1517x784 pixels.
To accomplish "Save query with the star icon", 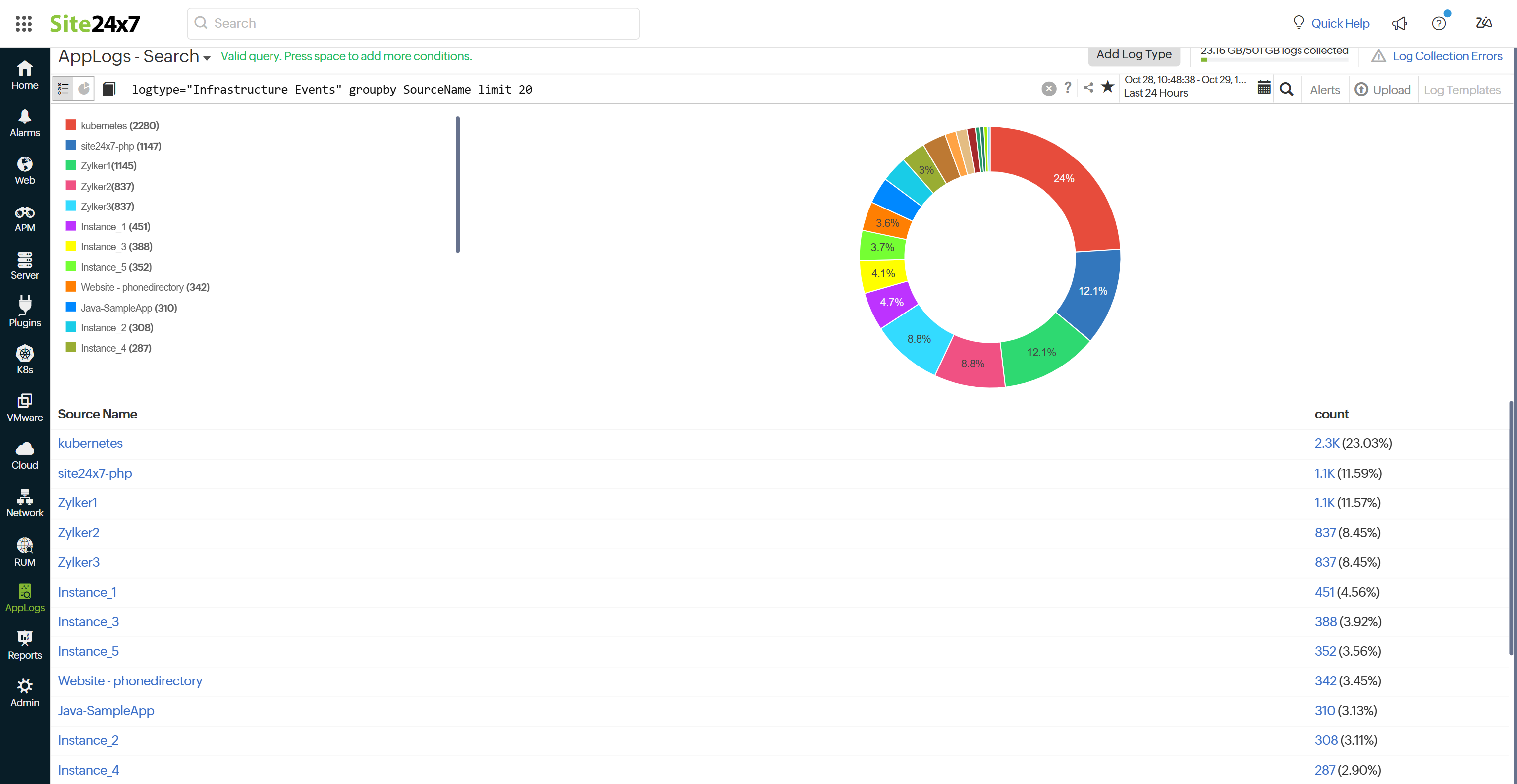I will (x=1108, y=88).
